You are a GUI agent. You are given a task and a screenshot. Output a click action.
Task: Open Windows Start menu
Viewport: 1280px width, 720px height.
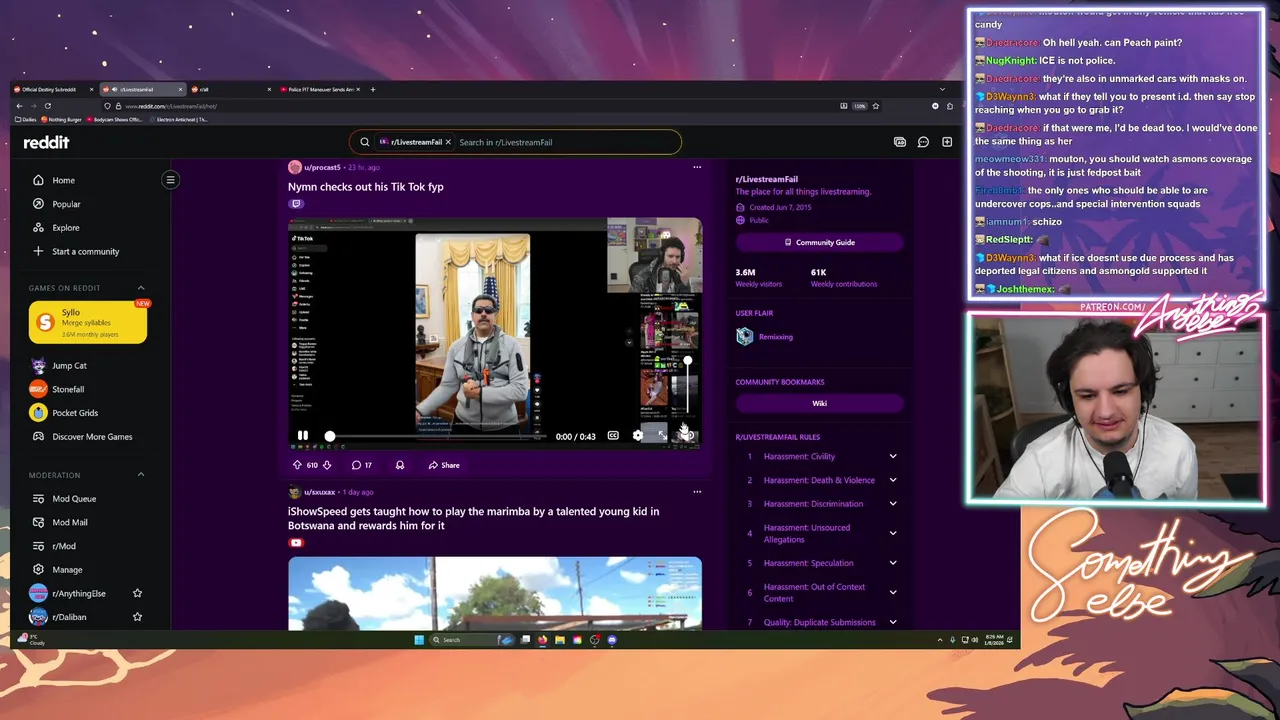click(419, 640)
